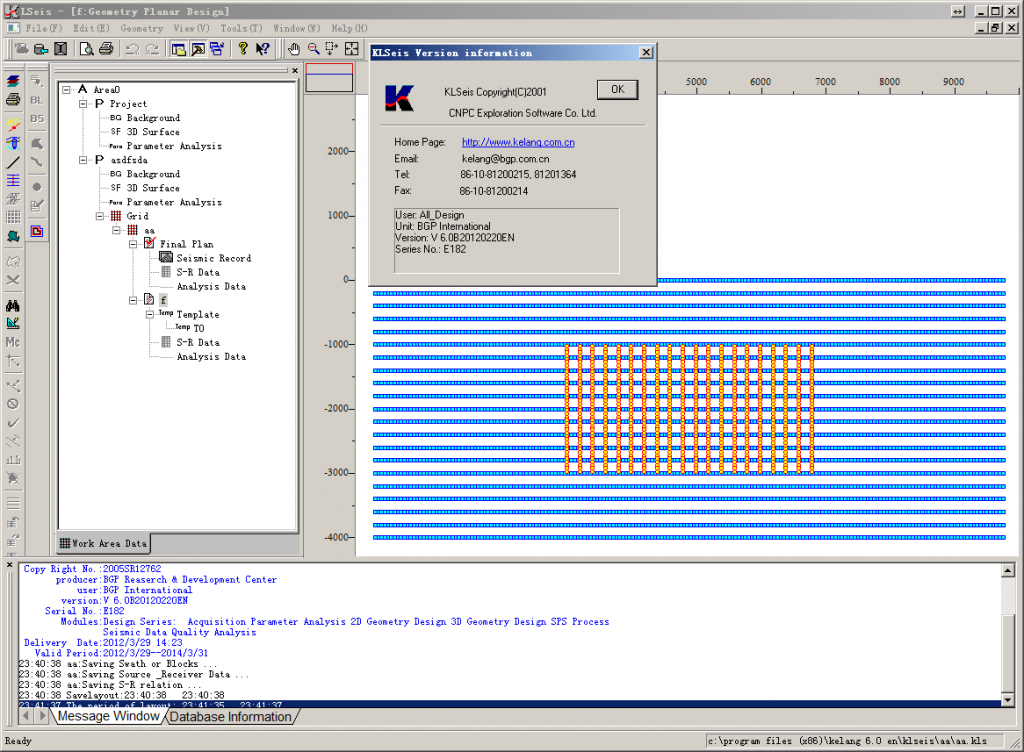Click the binoculars find icon

(13, 305)
